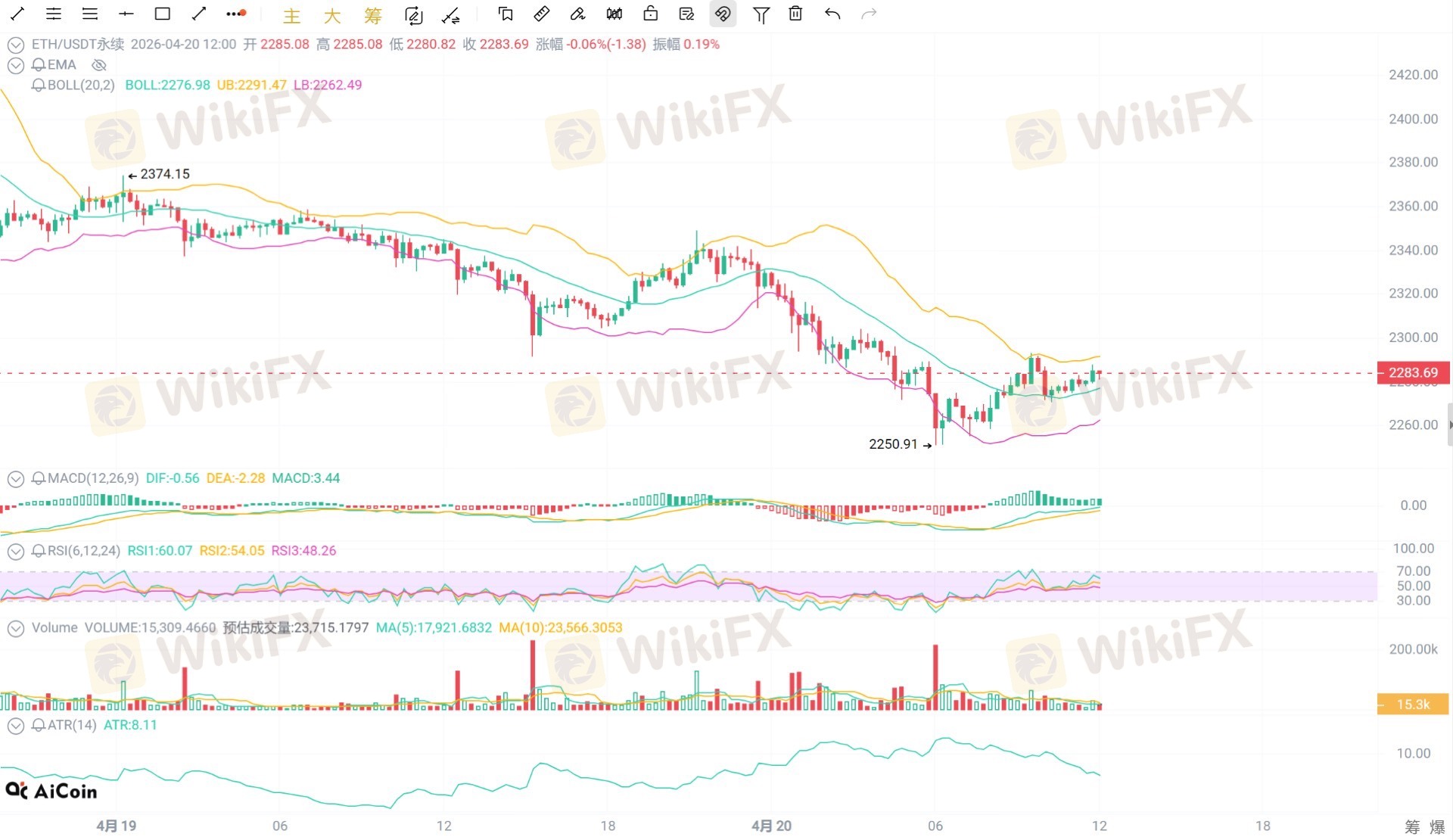Undo the last drawing action
Screen dimensions: 1453x840
click(x=832, y=14)
